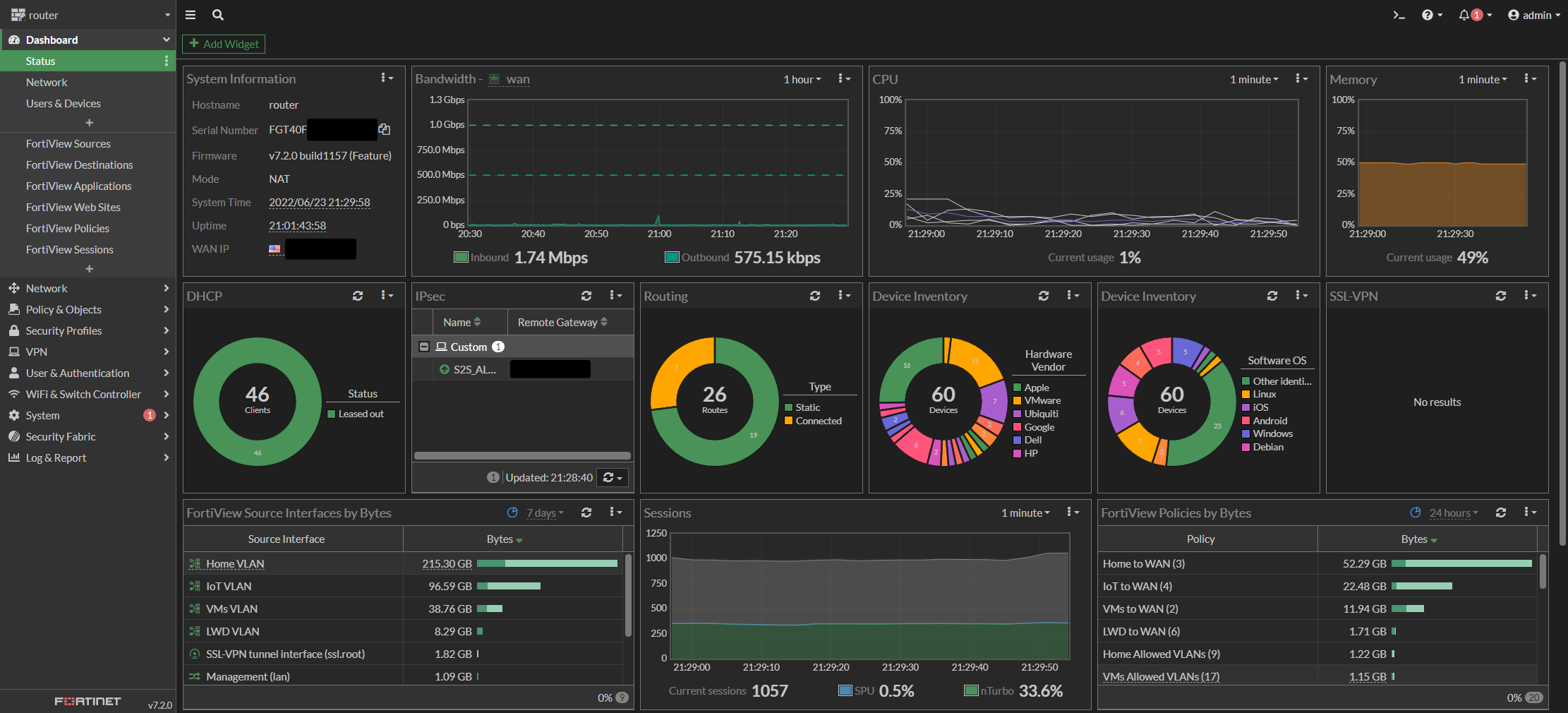This screenshot has height=713, width=1568.
Task: Click the Add Widget button
Action: pos(224,44)
